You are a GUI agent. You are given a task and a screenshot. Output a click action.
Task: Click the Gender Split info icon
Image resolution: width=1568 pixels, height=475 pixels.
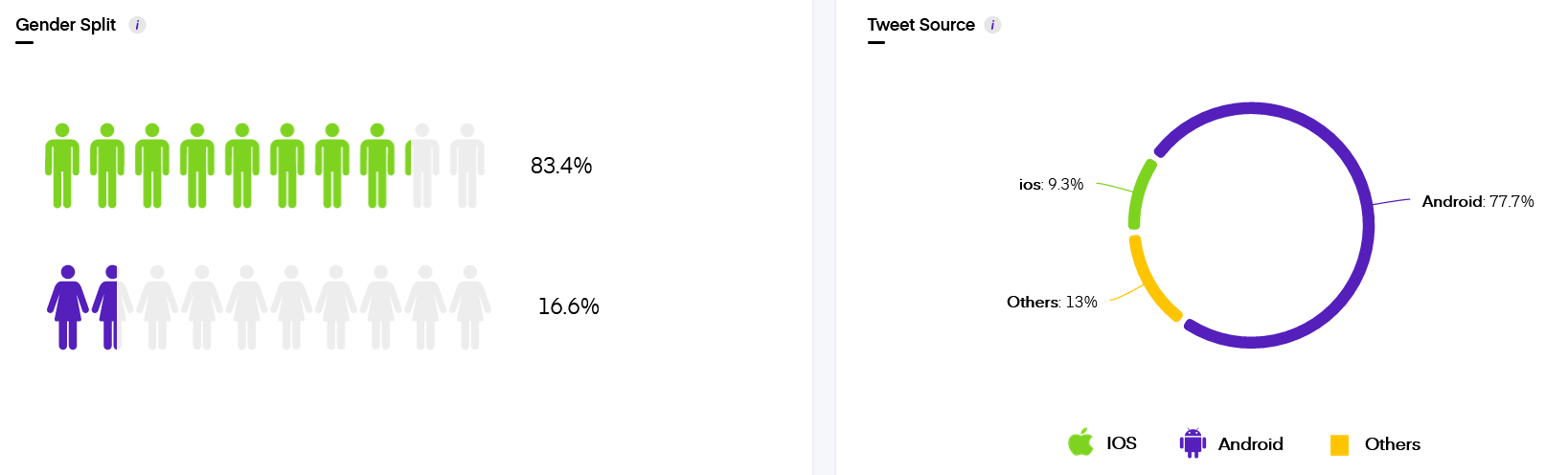tap(138, 25)
